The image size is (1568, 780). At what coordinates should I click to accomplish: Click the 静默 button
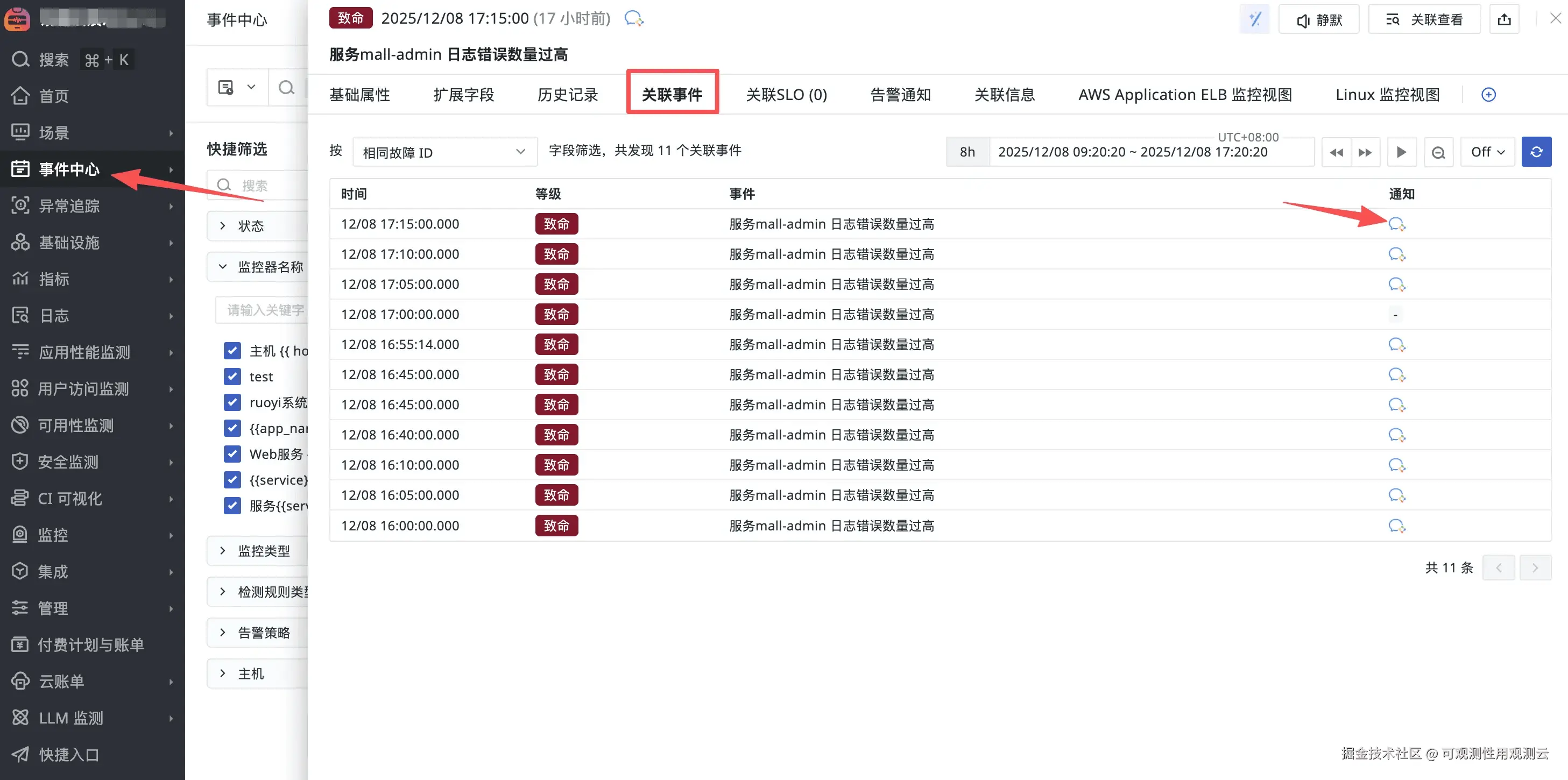coord(1318,19)
